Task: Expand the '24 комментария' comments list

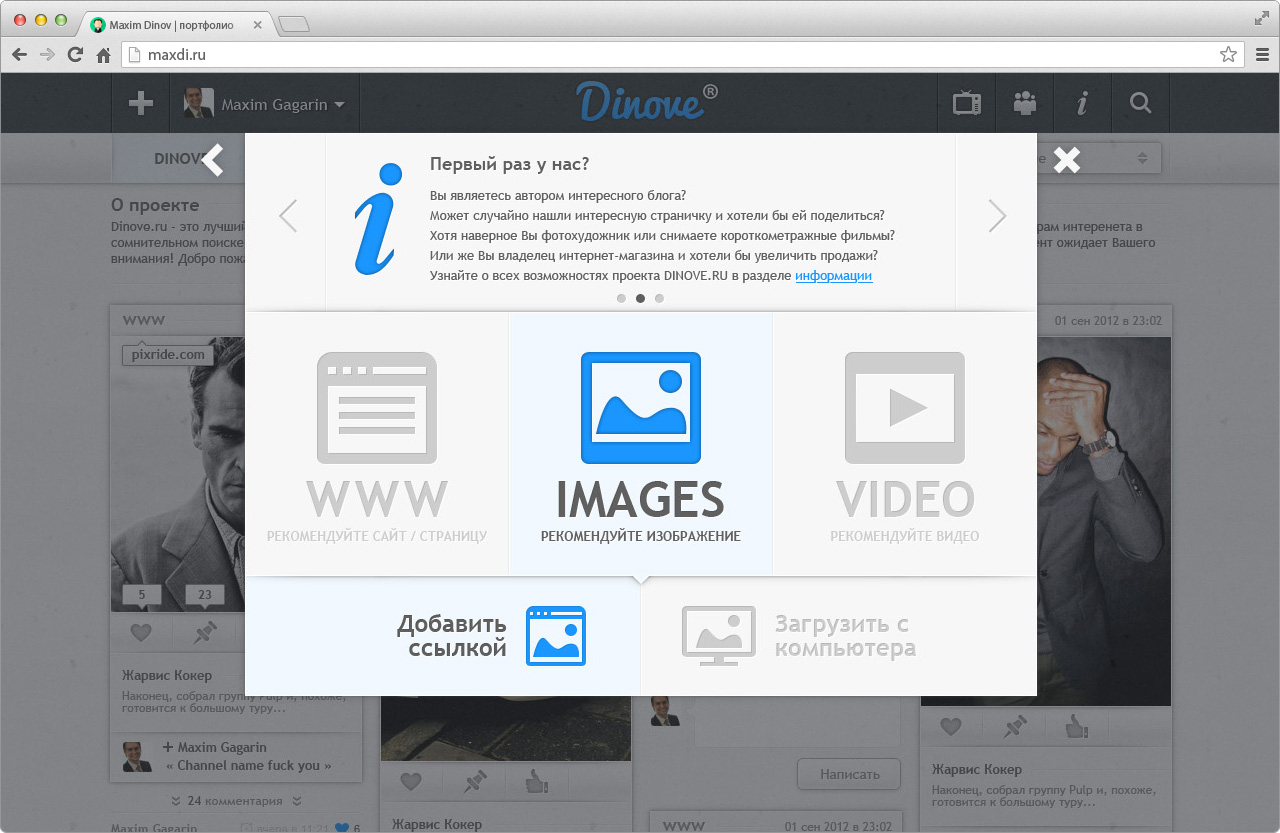Action: pyautogui.click(x=236, y=801)
